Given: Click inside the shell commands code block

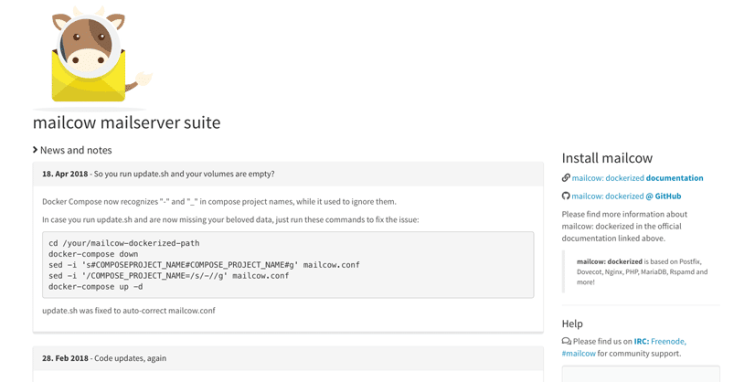Looking at the screenshot, I should coord(288,264).
